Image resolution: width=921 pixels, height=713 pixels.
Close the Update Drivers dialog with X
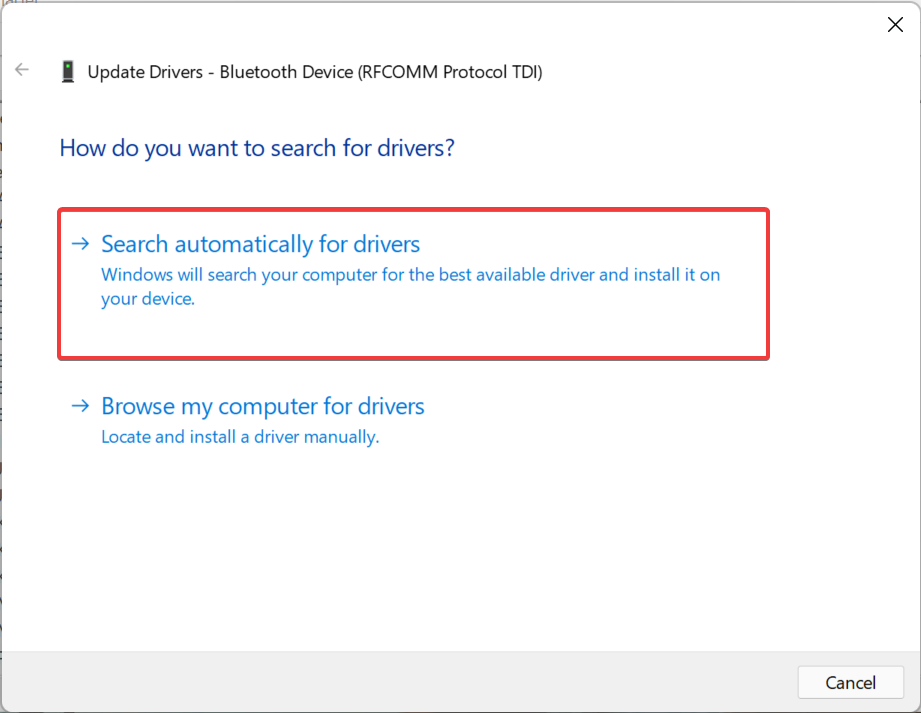click(x=895, y=25)
